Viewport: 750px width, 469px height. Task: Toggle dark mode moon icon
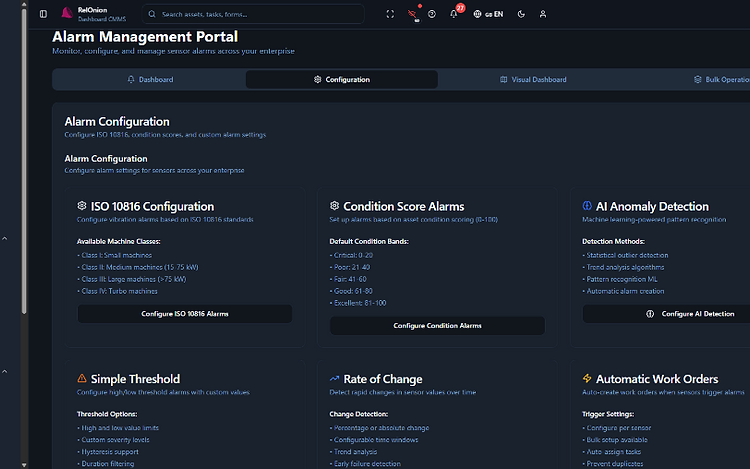(521, 14)
